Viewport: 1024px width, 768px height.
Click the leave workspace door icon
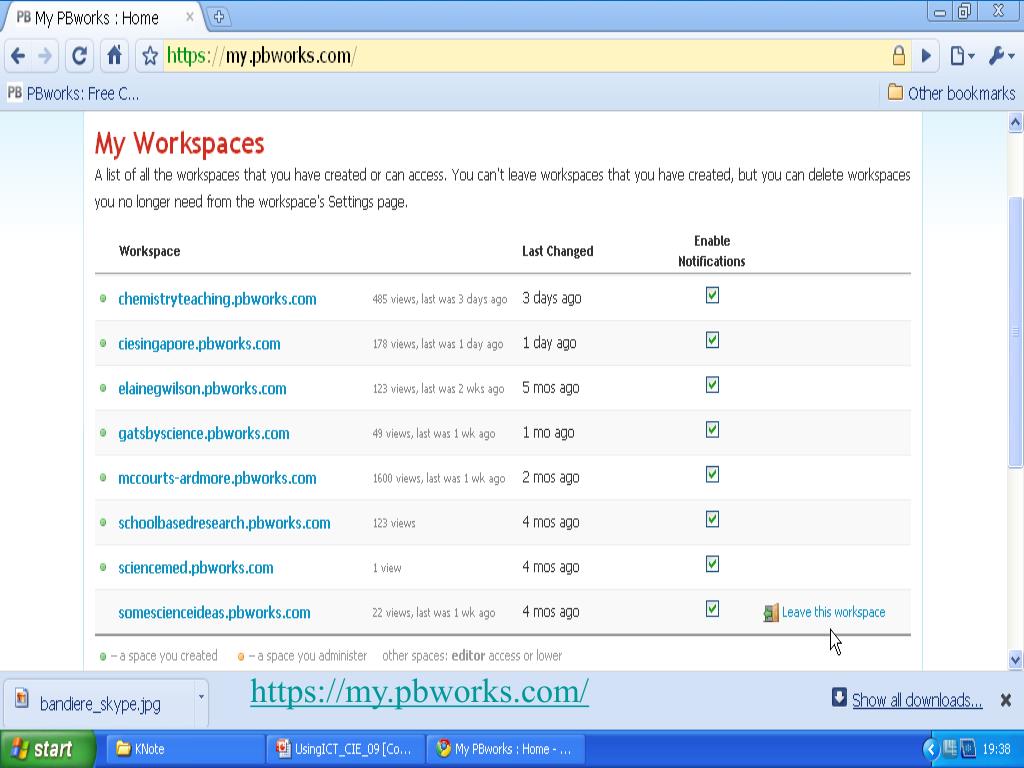771,613
